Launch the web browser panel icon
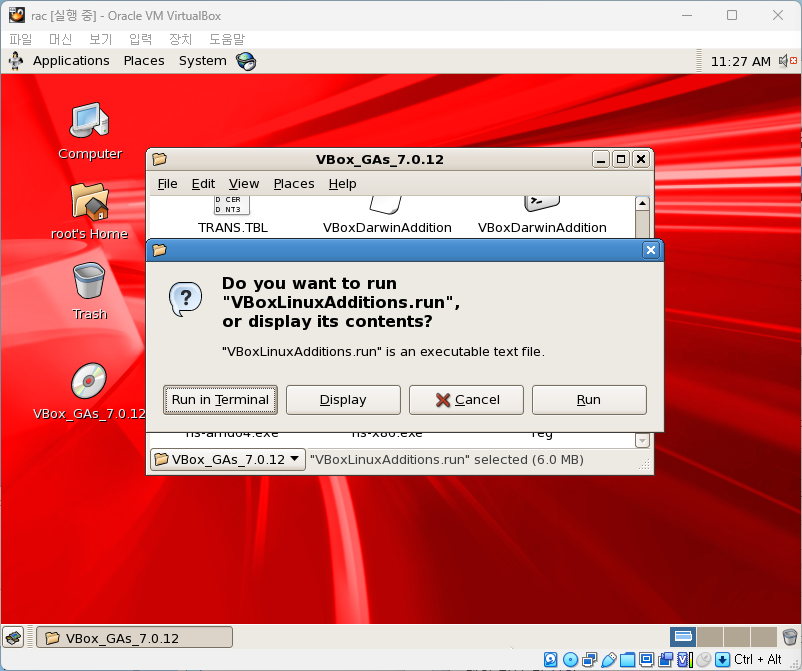The height and width of the screenshot is (671, 802). click(246, 61)
